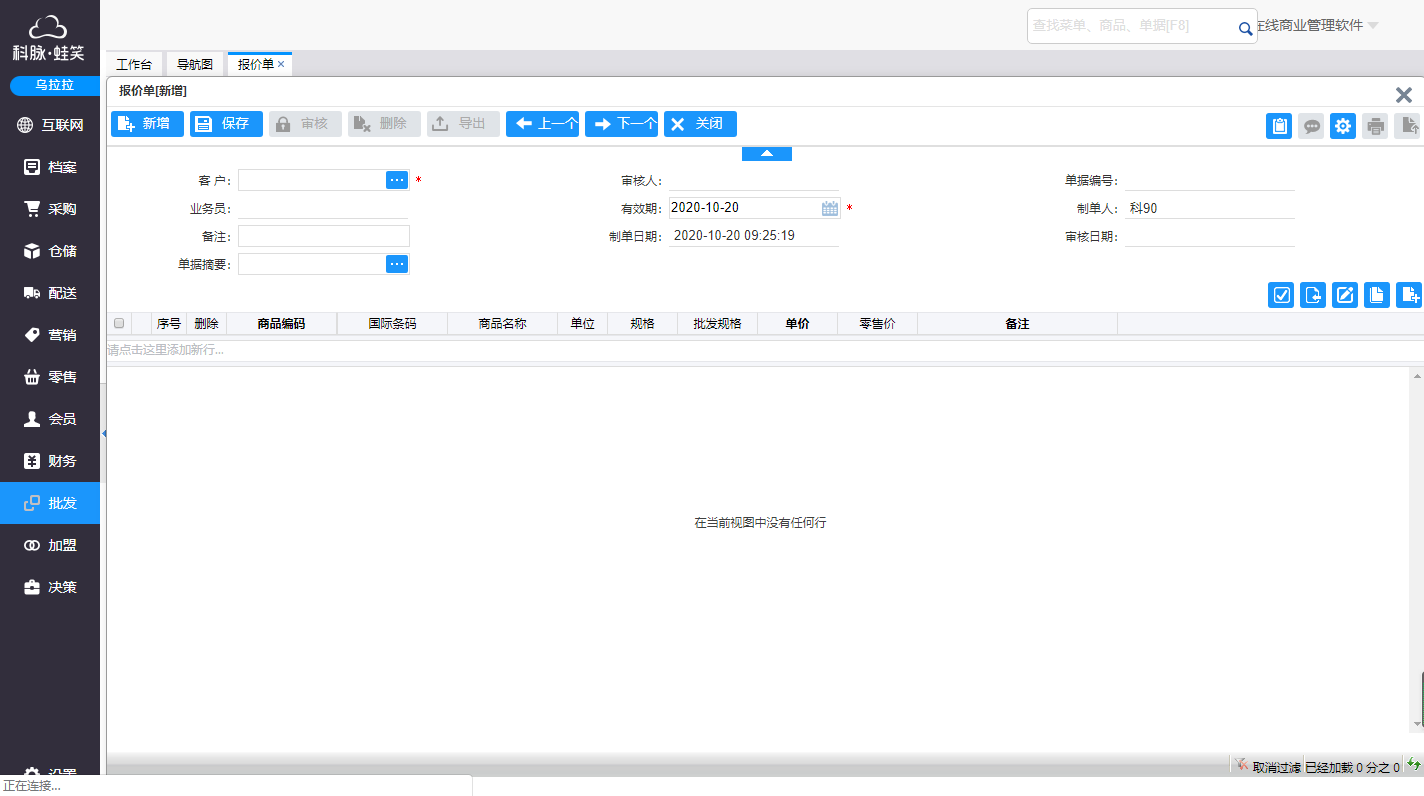The image size is (1424, 796).
Task: Click the 删除 toolbar button
Action: 384,124
